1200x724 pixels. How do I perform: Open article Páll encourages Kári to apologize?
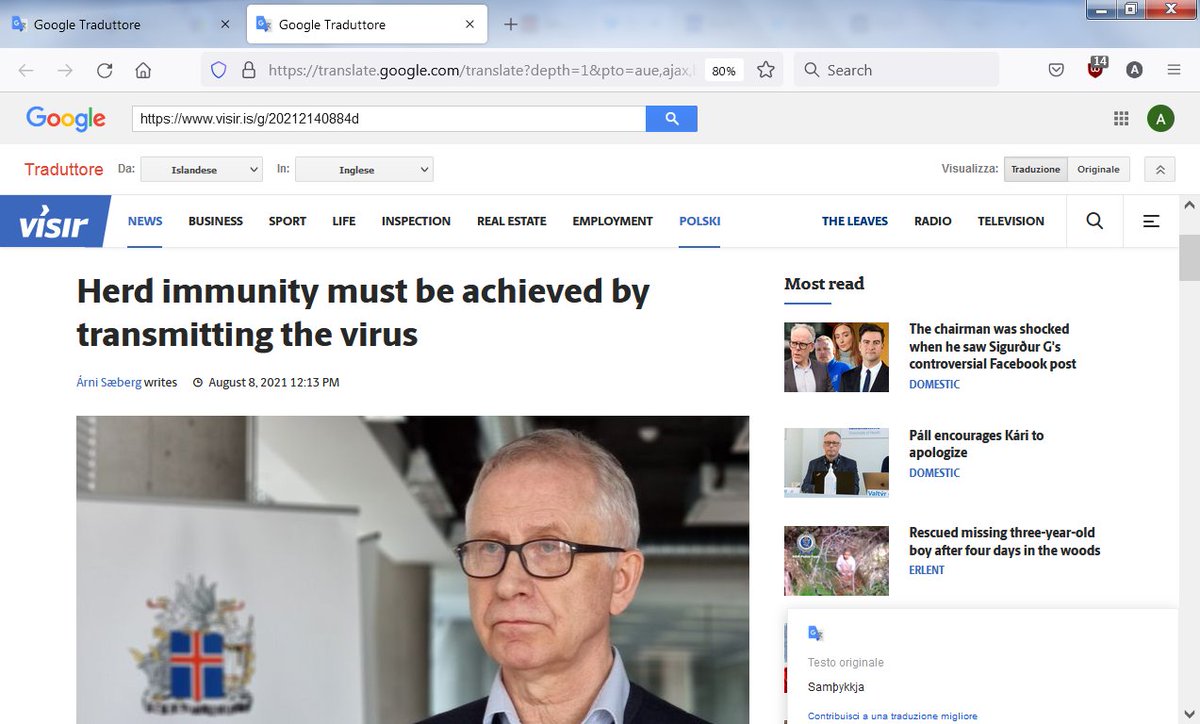click(976, 444)
